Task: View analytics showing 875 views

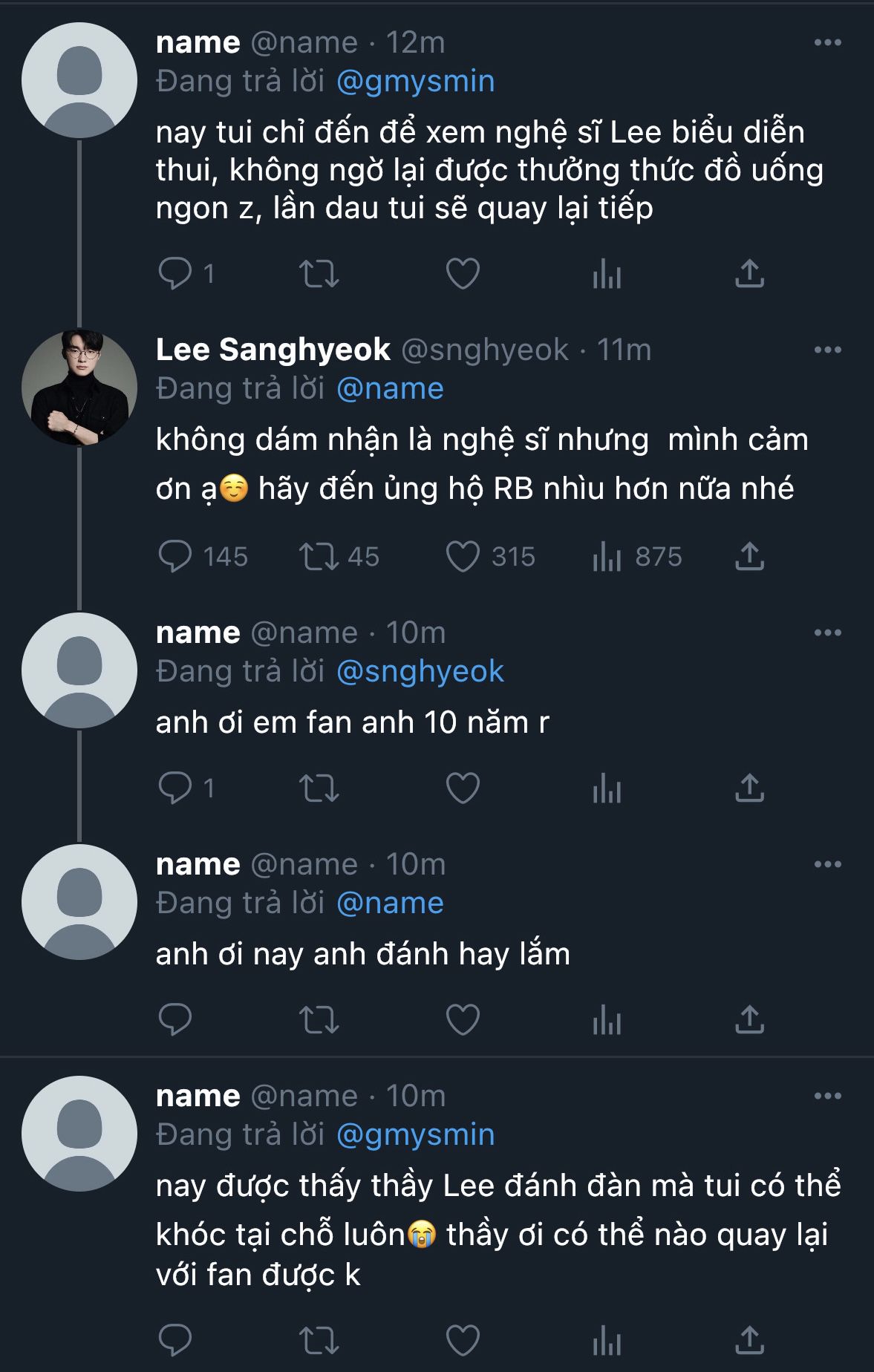Action: click(607, 557)
